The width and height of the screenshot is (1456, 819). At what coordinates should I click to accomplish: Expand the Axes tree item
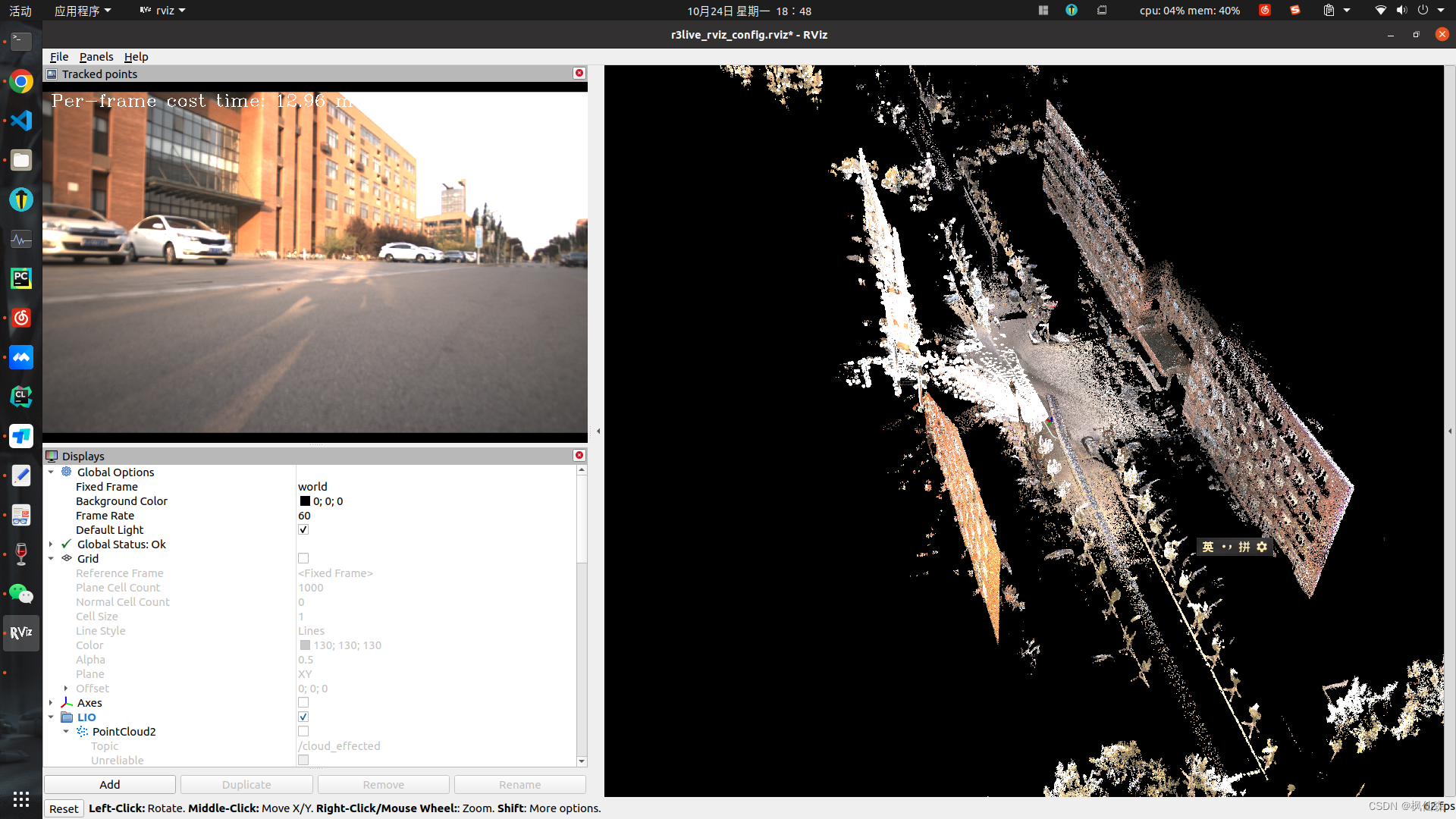click(x=51, y=703)
